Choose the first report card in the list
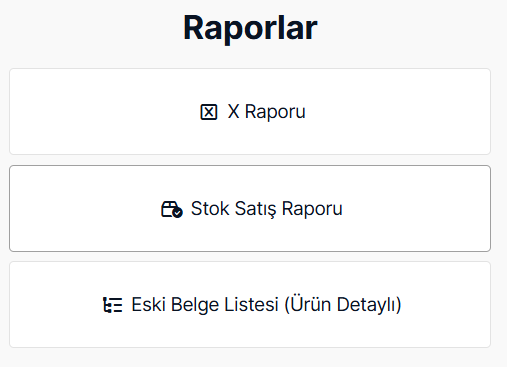This screenshot has width=507, height=367. (x=250, y=111)
